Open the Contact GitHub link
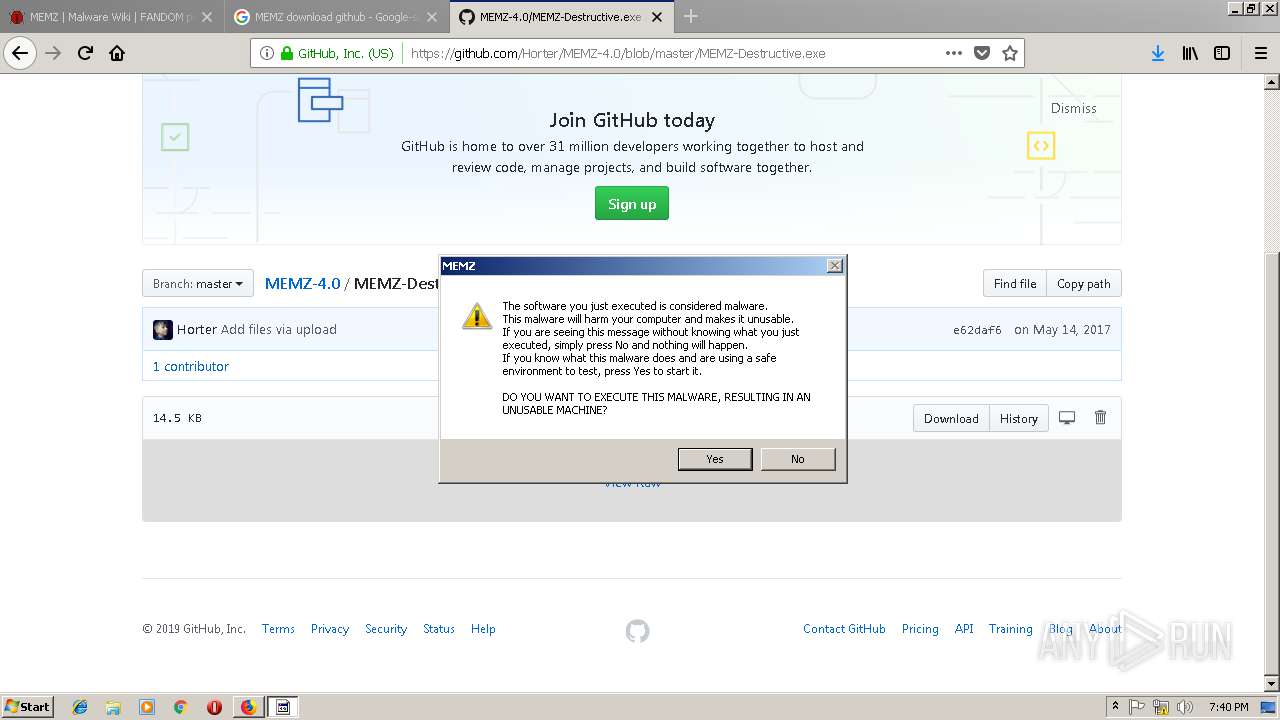Screen dimensions: 1280x720 coord(844,629)
